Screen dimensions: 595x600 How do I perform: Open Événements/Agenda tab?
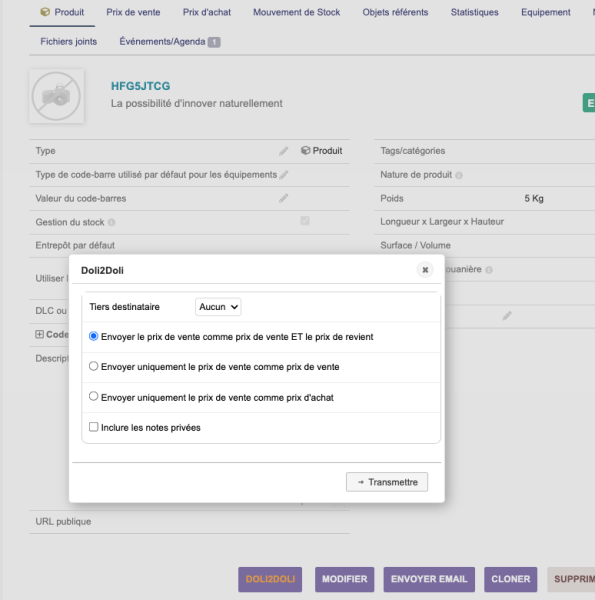click(170, 41)
